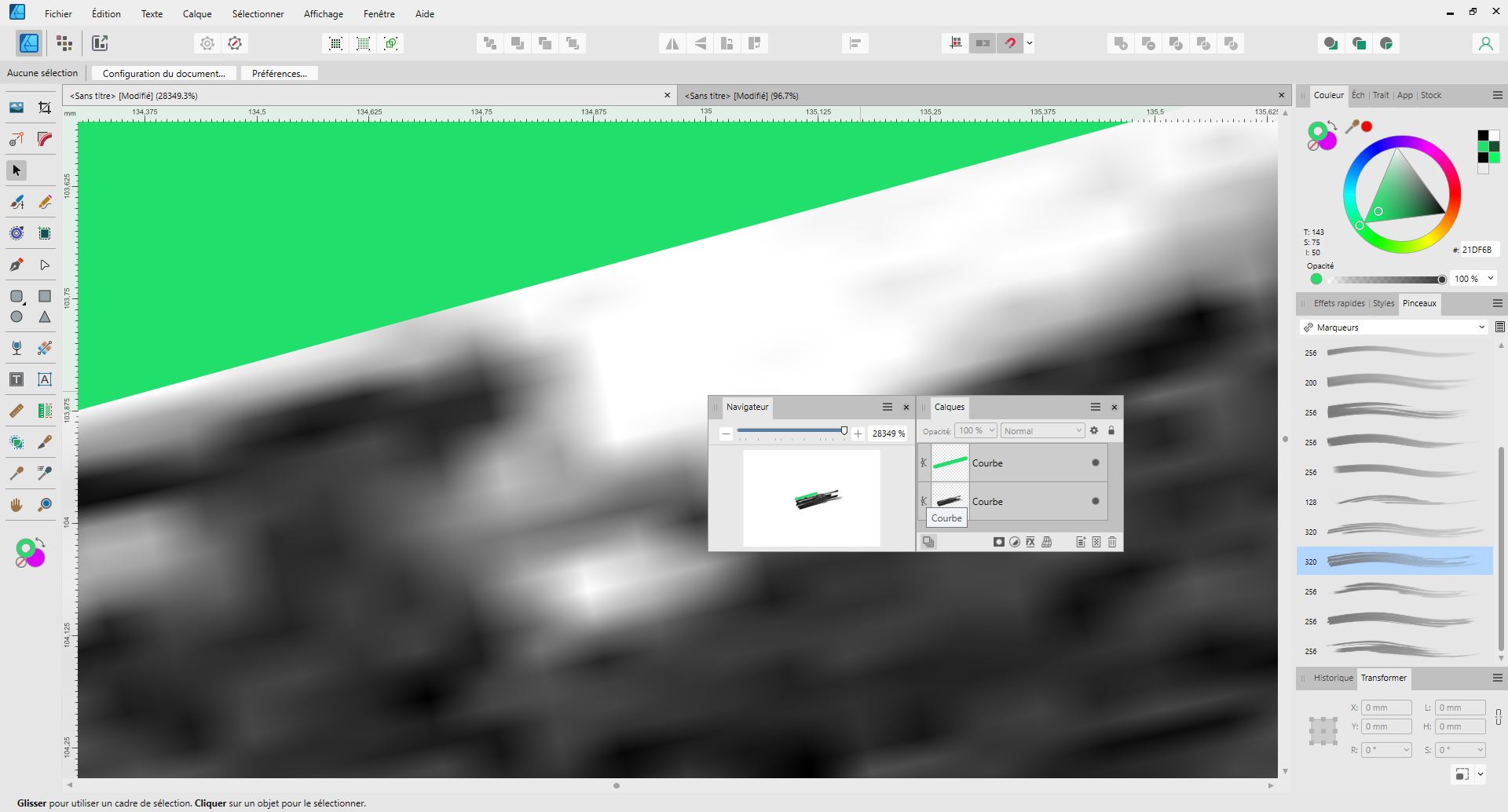
Task: Switch to the Pixel persona
Action: [64, 43]
